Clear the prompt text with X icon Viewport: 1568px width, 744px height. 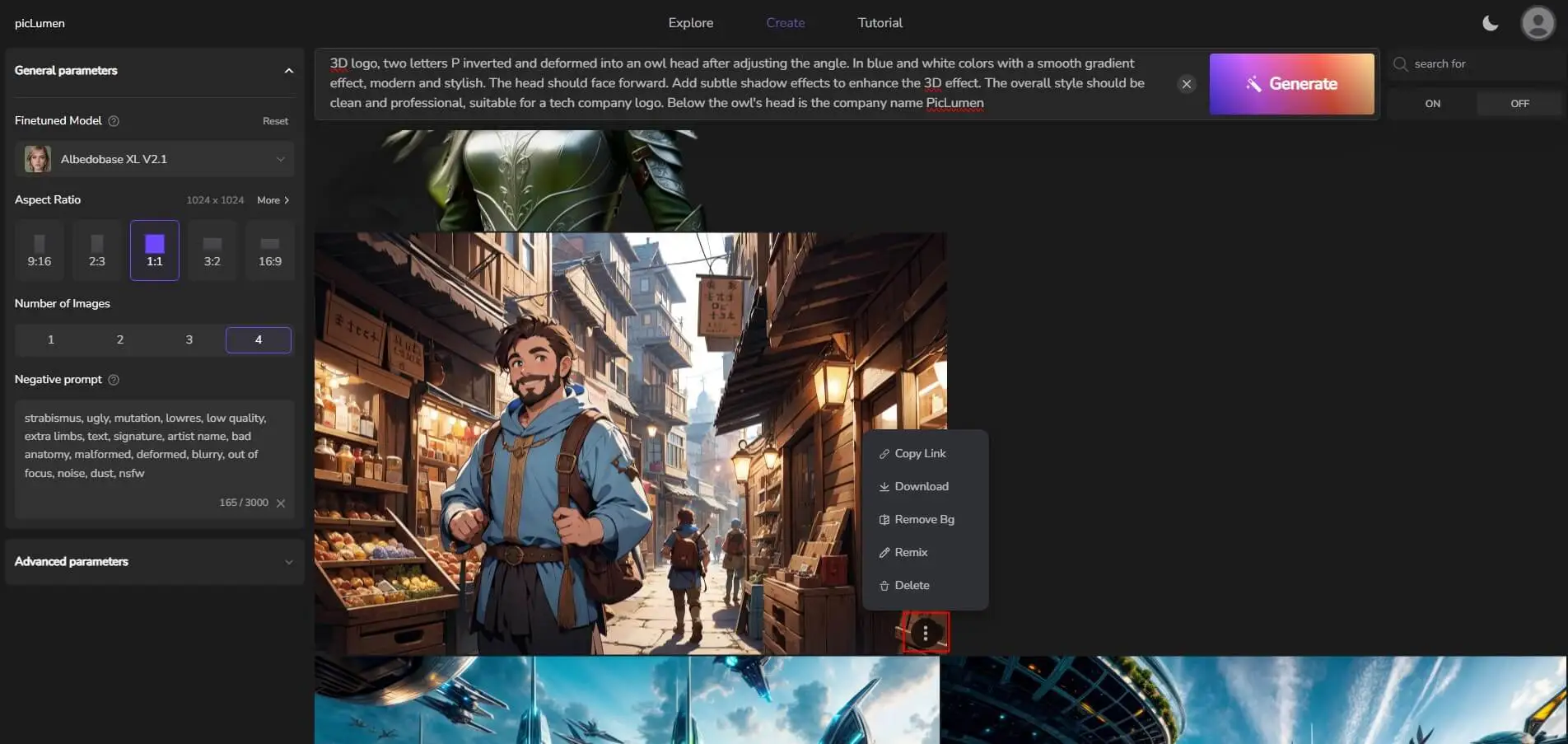point(1186,84)
